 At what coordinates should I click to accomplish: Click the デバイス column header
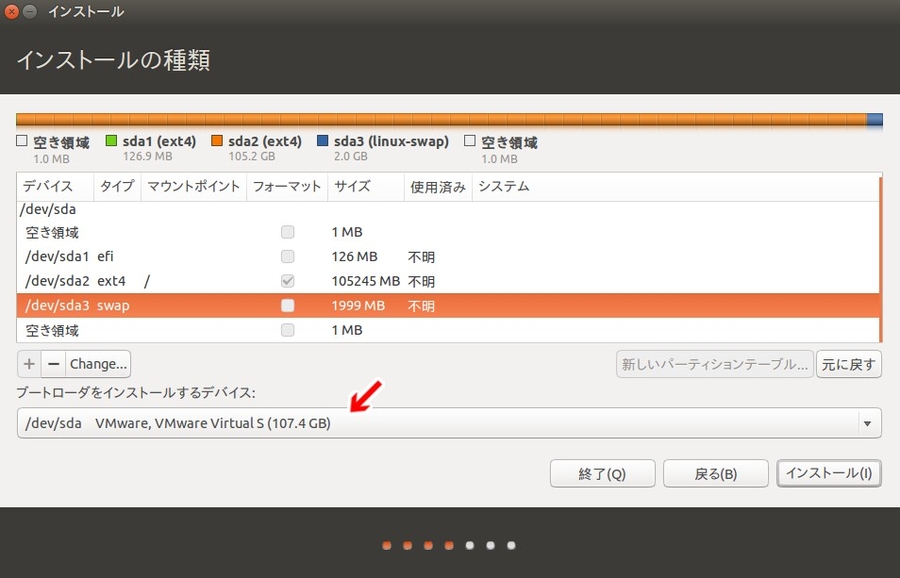(x=48, y=186)
